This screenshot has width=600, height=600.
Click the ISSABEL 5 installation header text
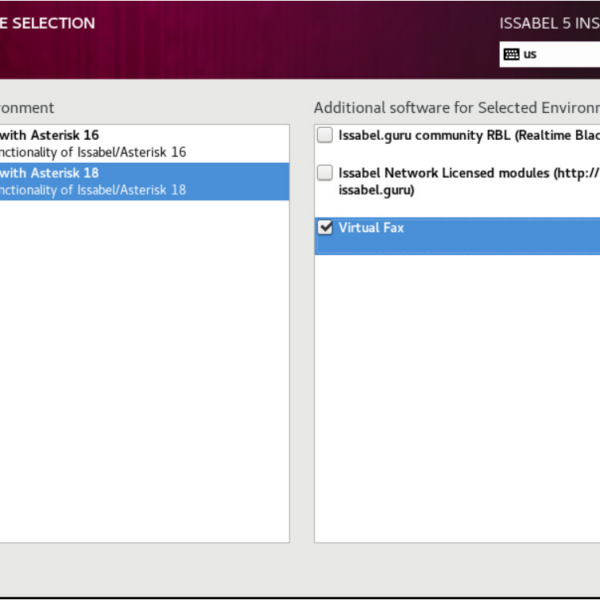click(548, 23)
